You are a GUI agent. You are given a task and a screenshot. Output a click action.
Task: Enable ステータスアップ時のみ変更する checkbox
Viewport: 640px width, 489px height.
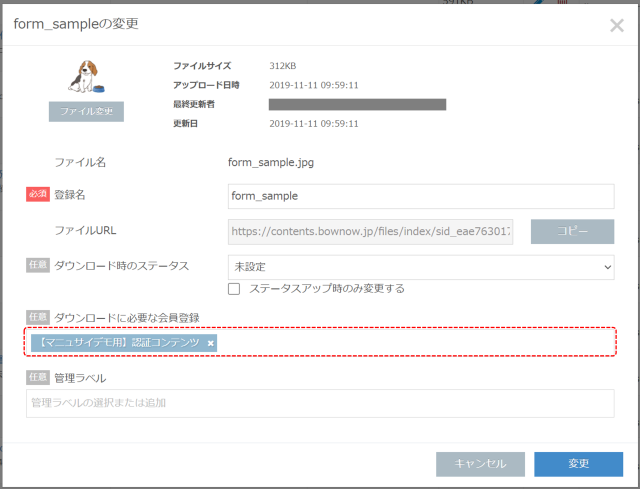coord(234,289)
